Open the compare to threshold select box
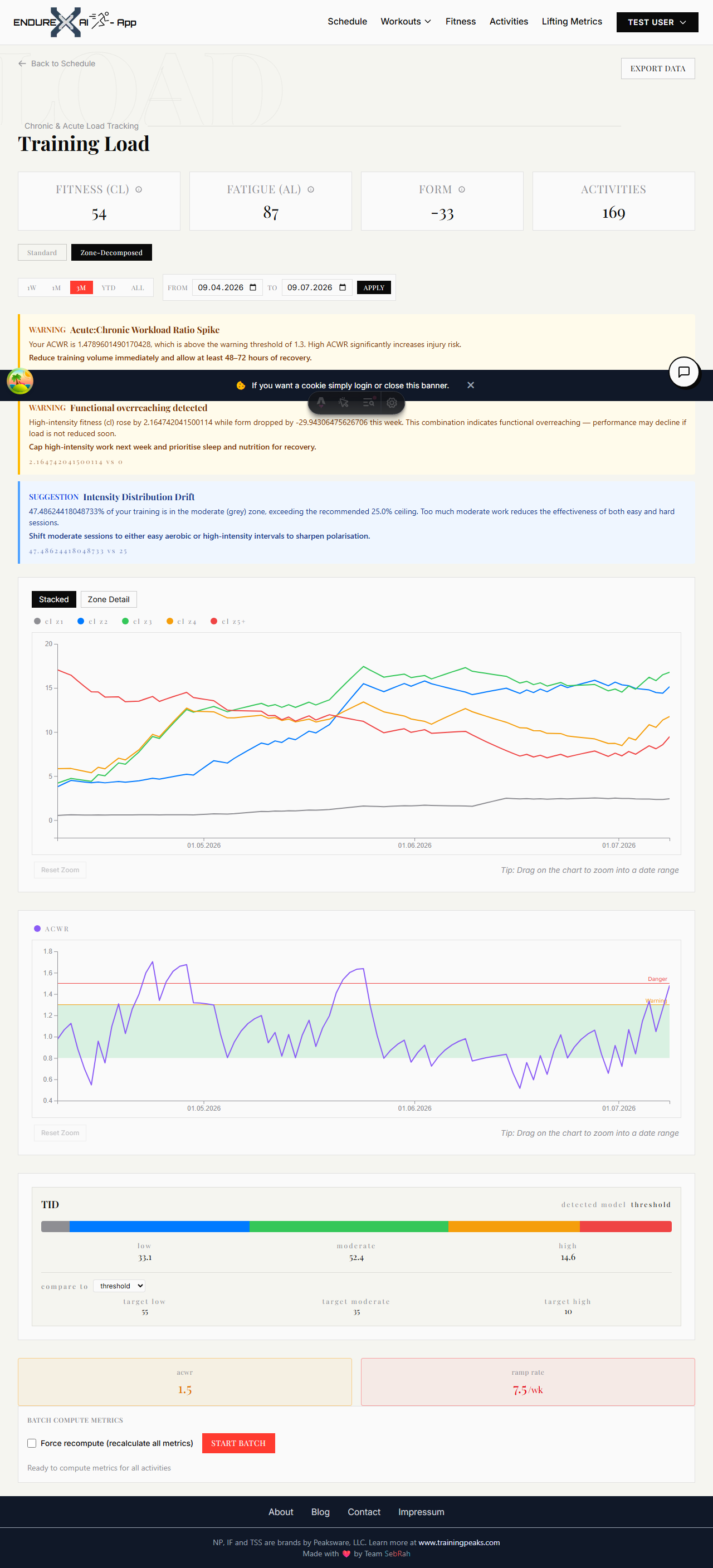The width and height of the screenshot is (713, 1568). (119, 1286)
